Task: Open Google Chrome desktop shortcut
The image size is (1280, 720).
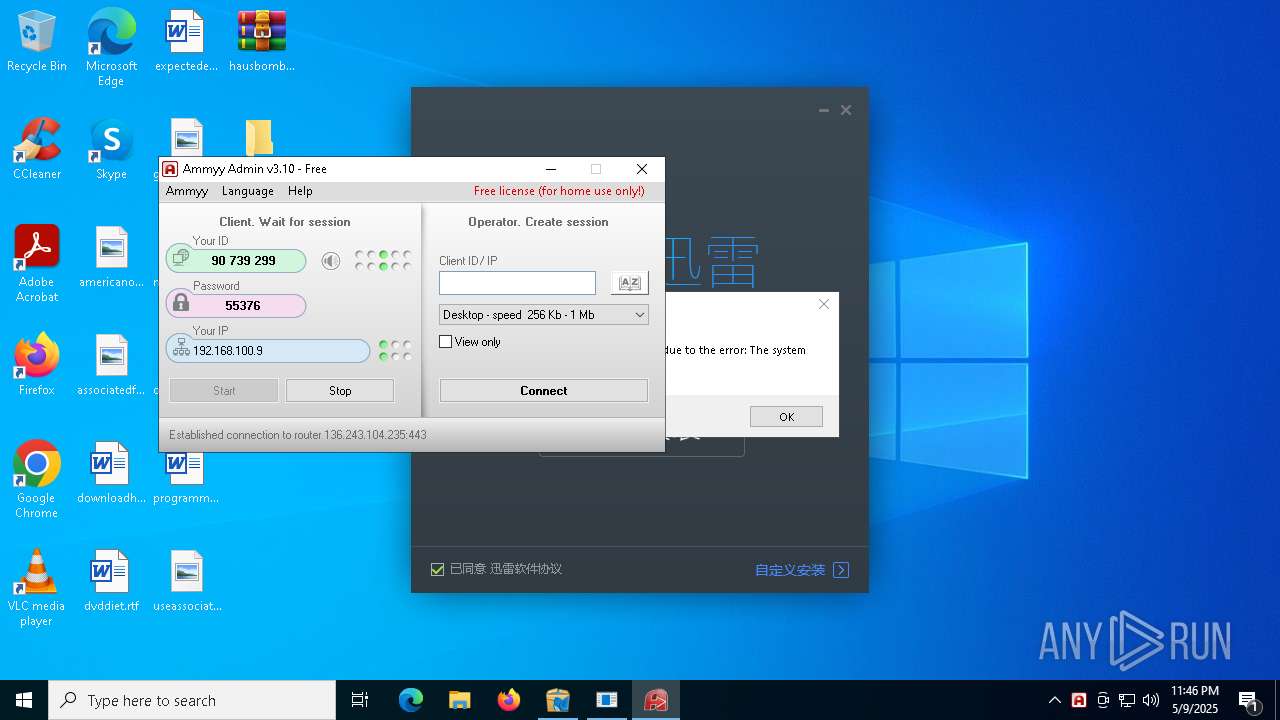Action: click(37, 480)
